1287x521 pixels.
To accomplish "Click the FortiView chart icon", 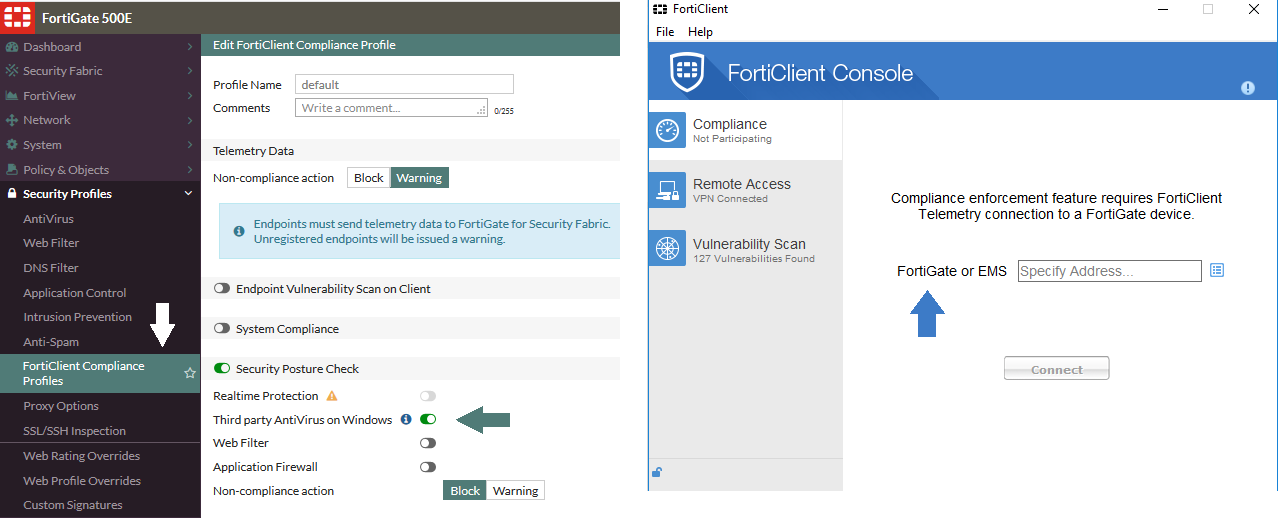I will pyautogui.click(x=12, y=96).
